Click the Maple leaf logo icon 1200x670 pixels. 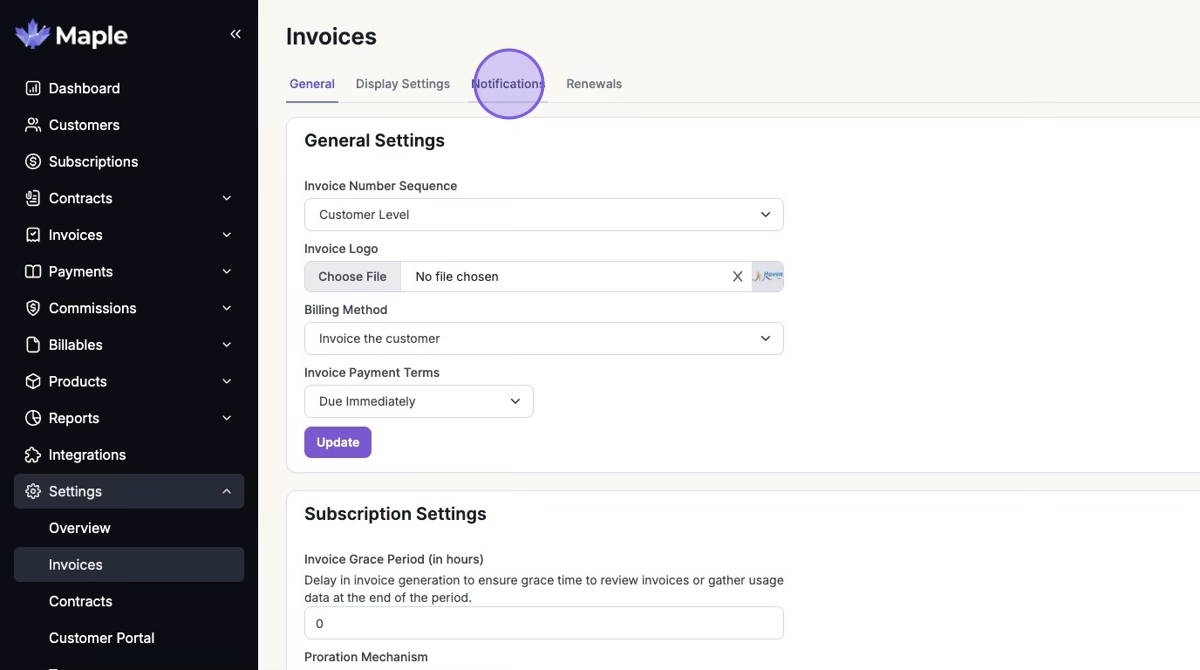(32, 35)
